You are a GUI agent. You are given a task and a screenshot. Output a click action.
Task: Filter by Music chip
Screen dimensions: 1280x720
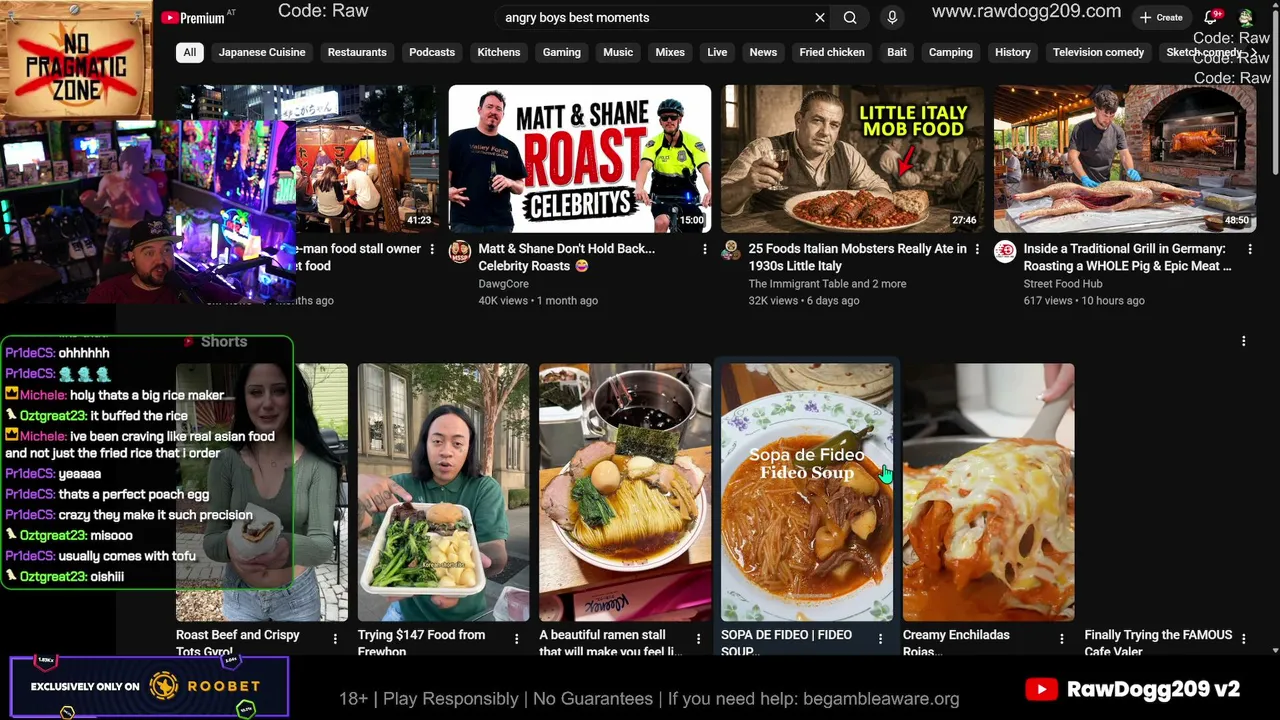point(618,52)
